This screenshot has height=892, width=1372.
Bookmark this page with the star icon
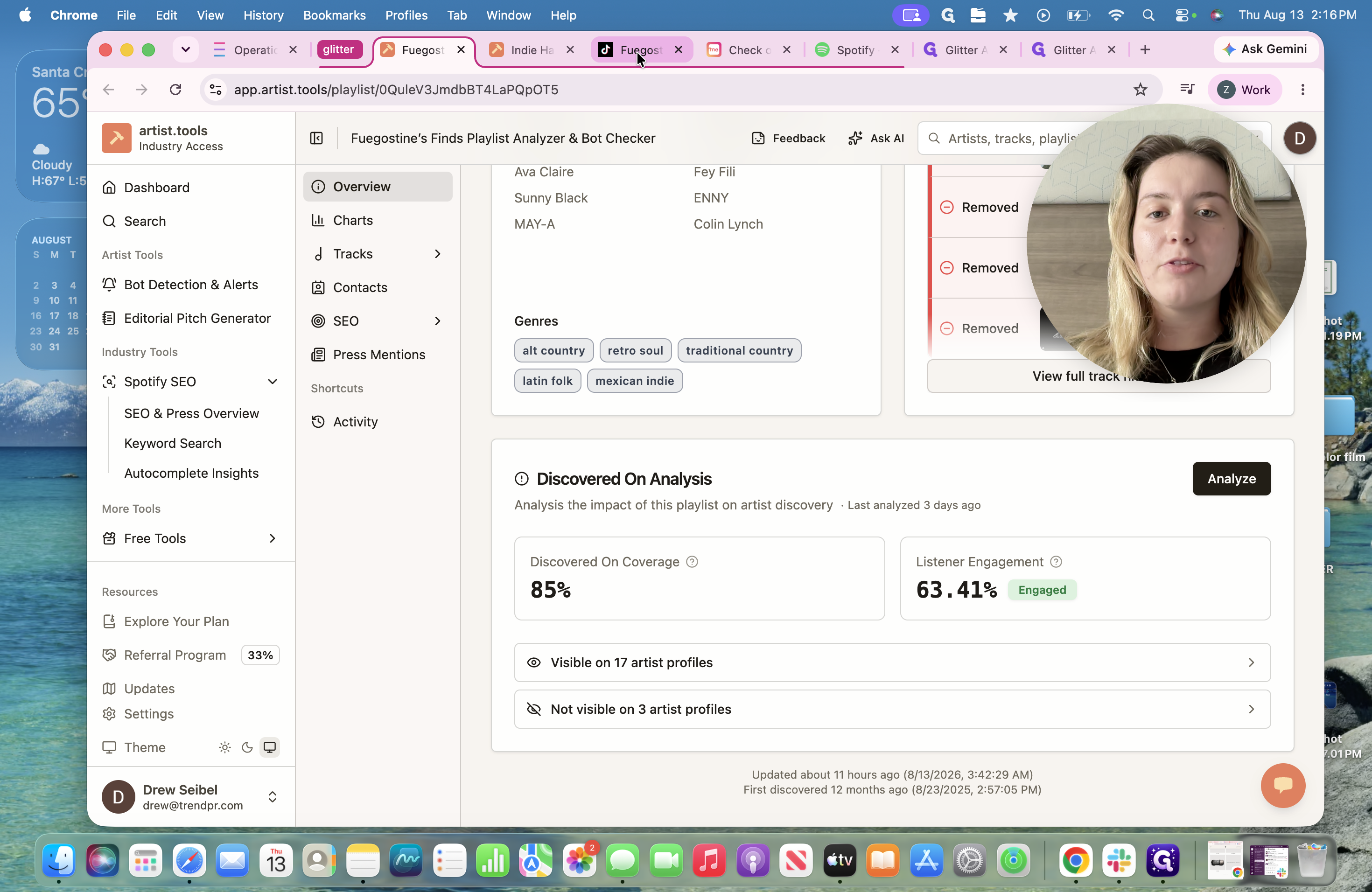pos(1140,89)
